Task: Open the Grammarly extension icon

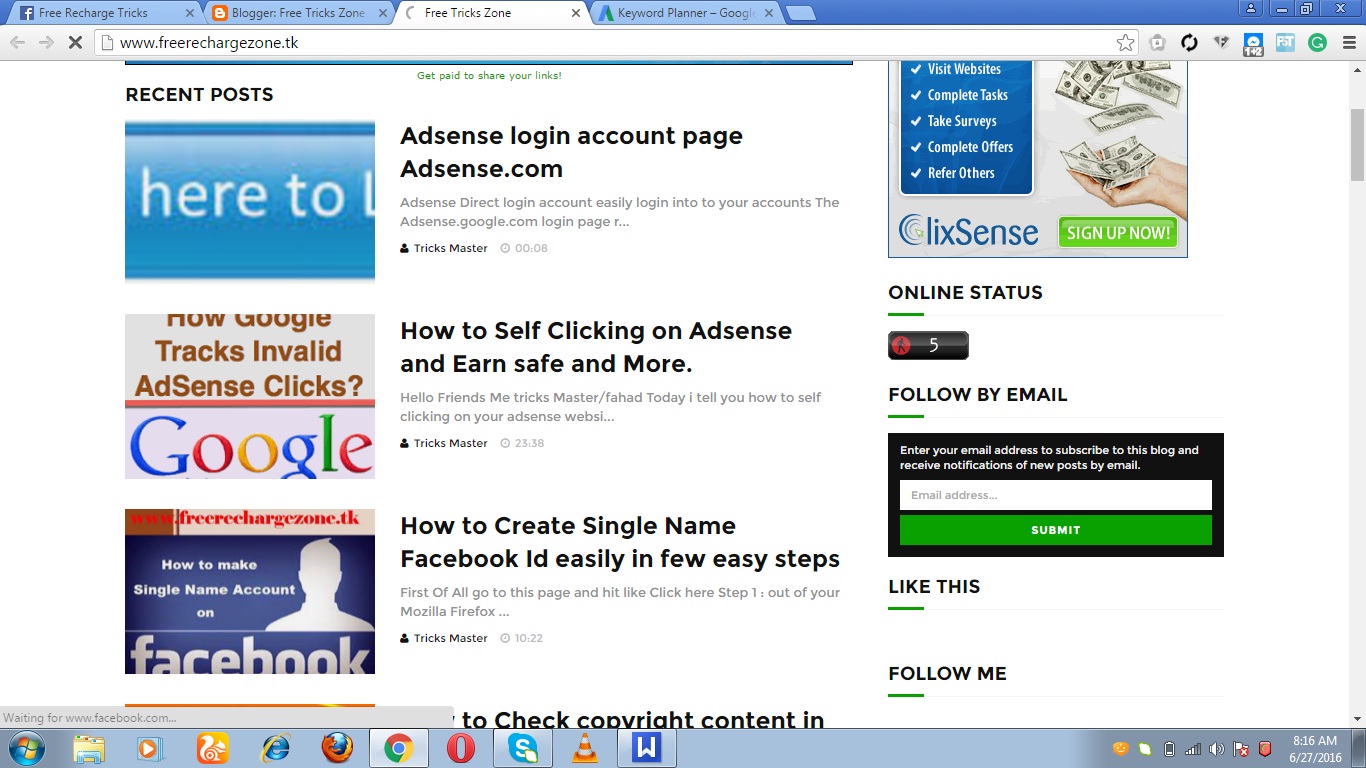Action: [1317, 43]
